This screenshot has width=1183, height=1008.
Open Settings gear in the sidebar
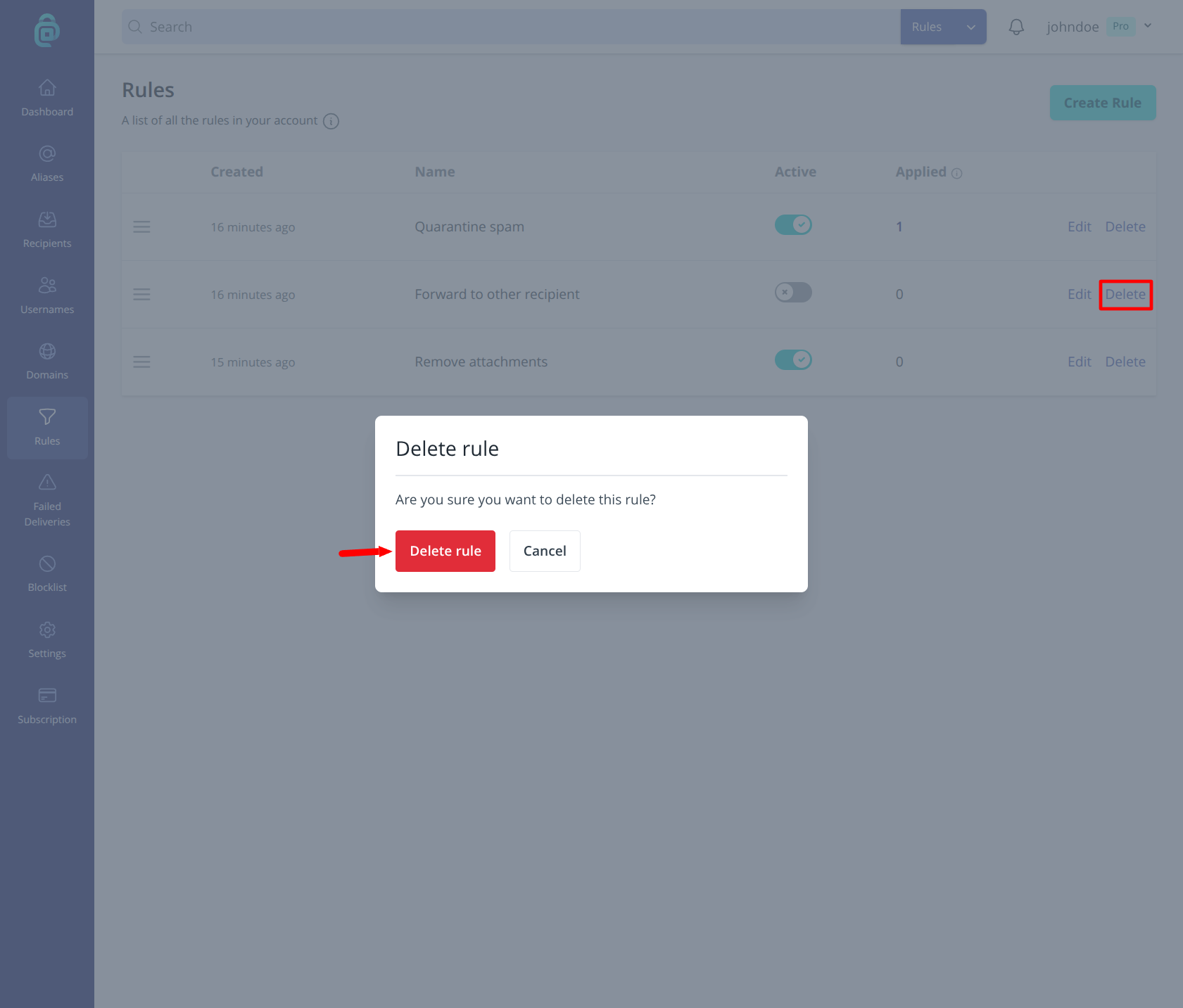click(x=47, y=639)
